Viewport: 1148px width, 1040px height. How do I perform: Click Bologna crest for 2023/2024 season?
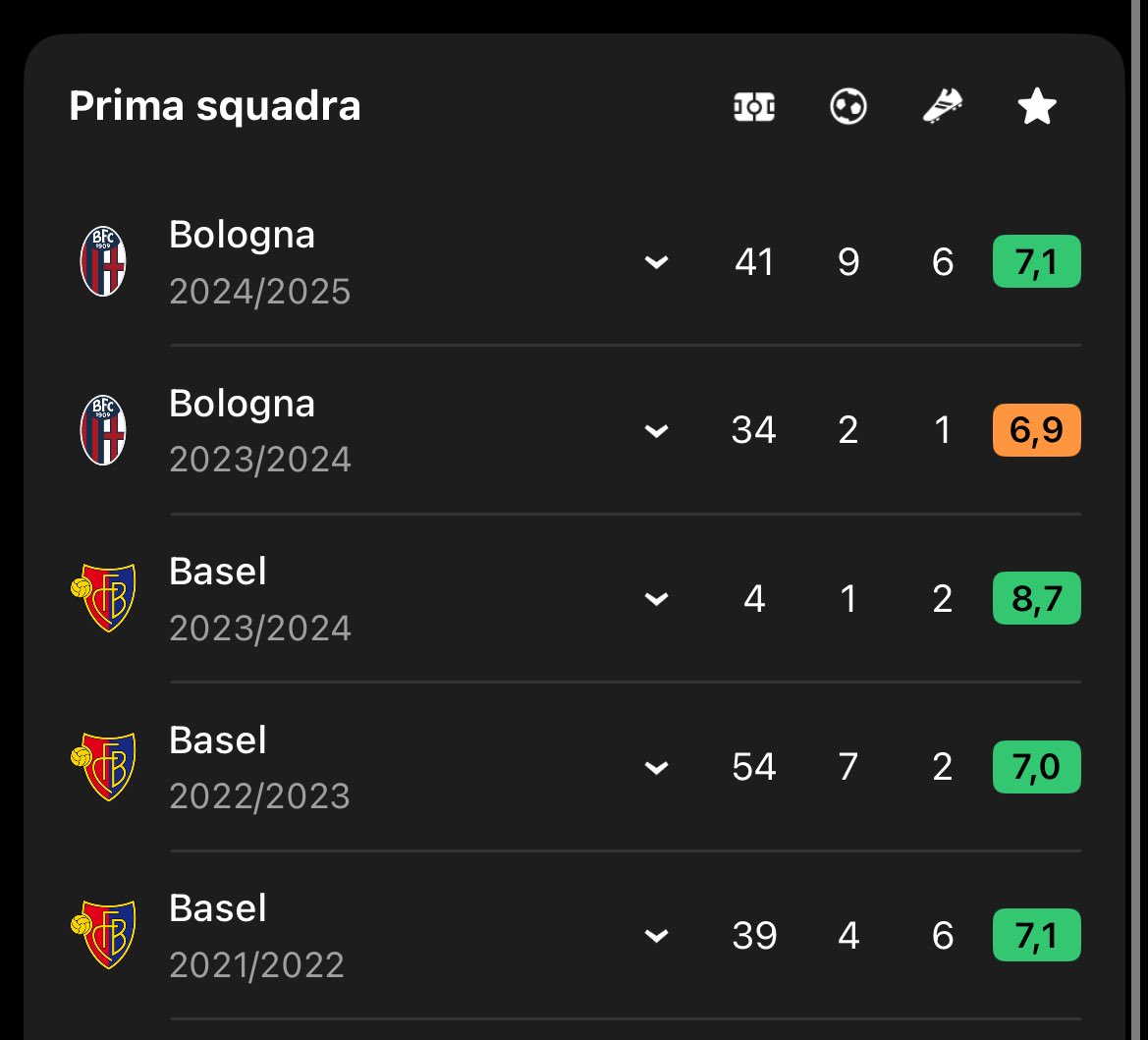click(103, 430)
